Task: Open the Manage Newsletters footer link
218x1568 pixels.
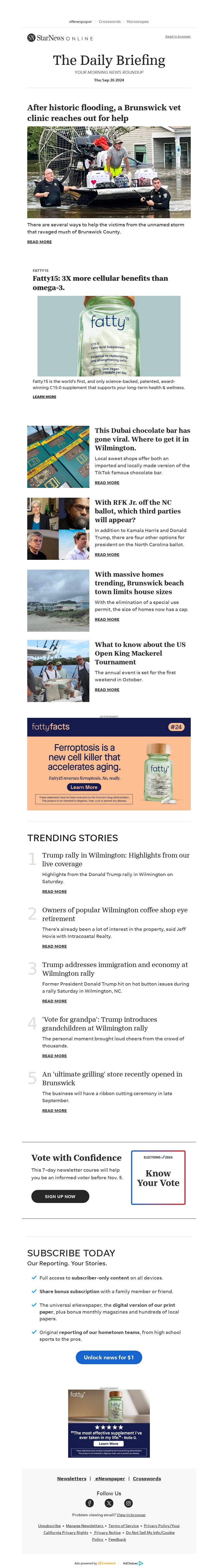Action: click(85, 1526)
